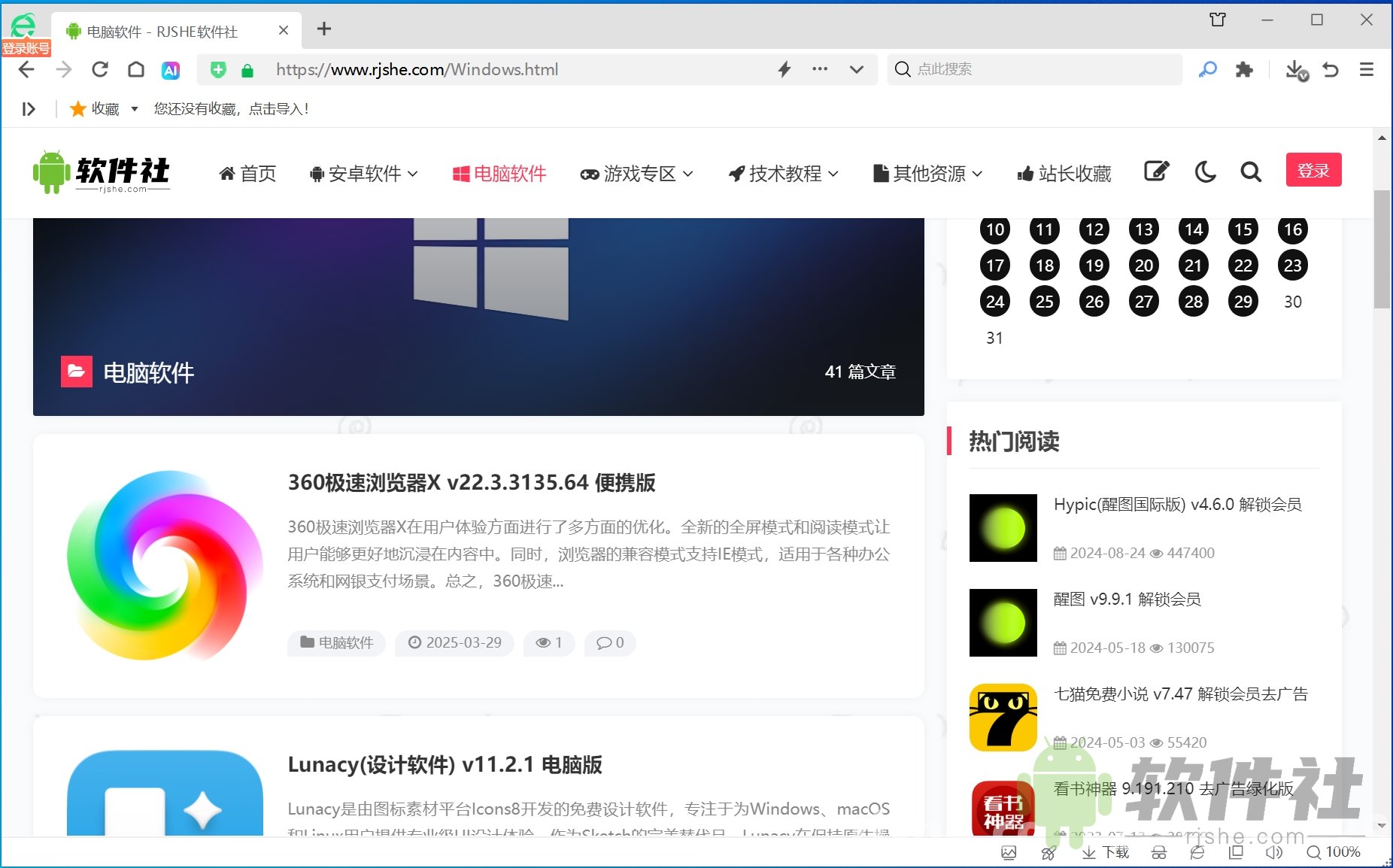Screen dimensions: 1393x868
Task: Open the 电脑软件 menu item
Action: coord(499,174)
